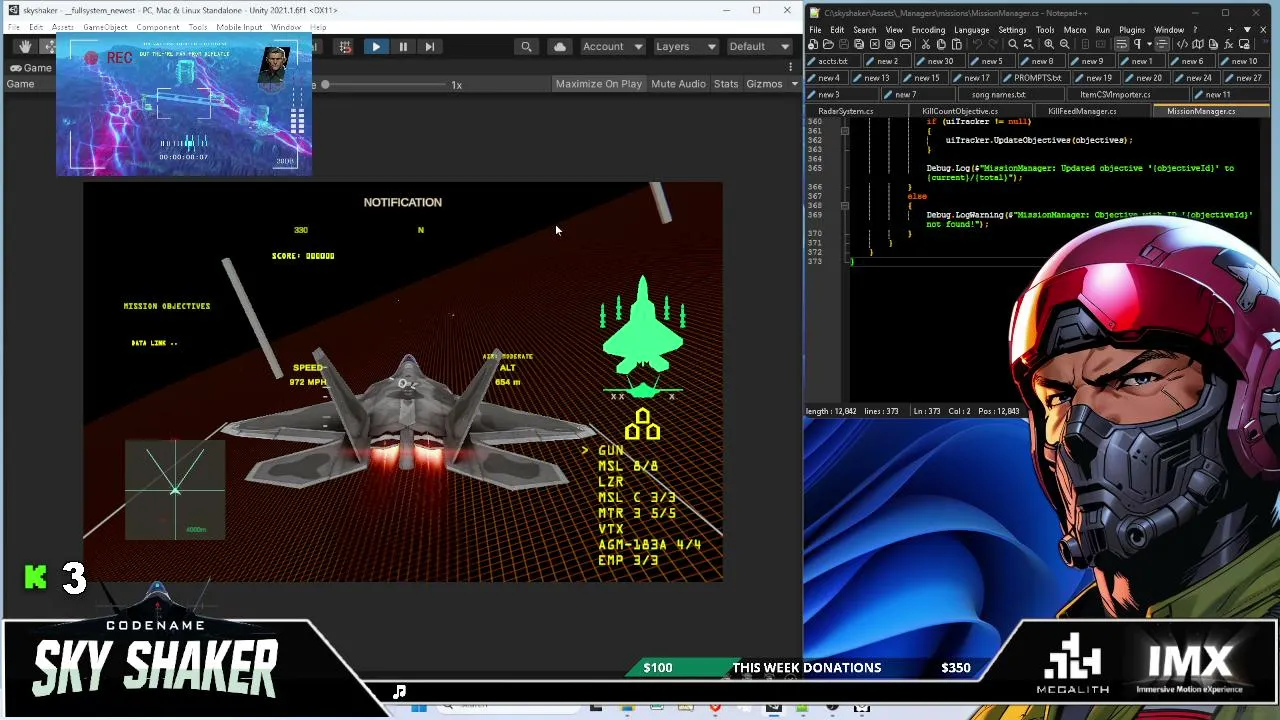Step one frame forward in Unity
This screenshot has height=720, width=1280.
point(430,46)
